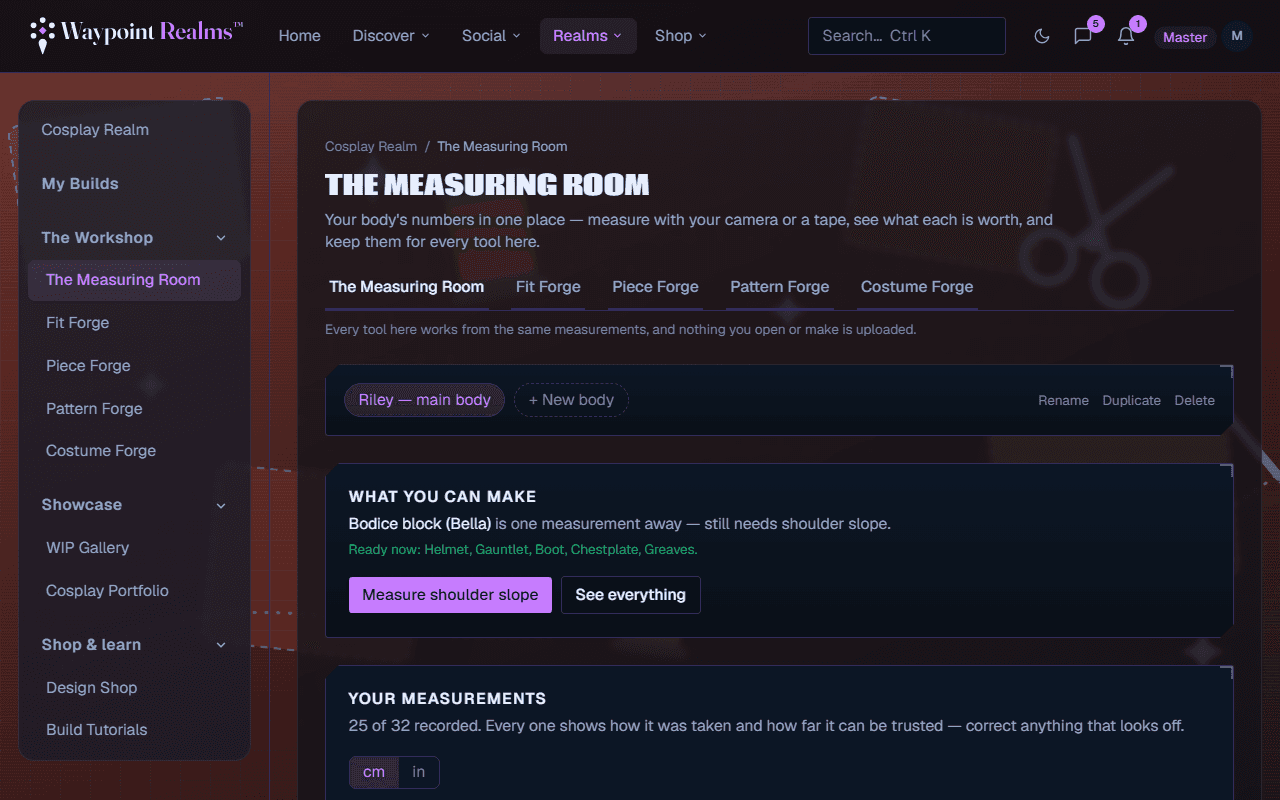Collapse The Workshop sidebar section

coord(221,238)
